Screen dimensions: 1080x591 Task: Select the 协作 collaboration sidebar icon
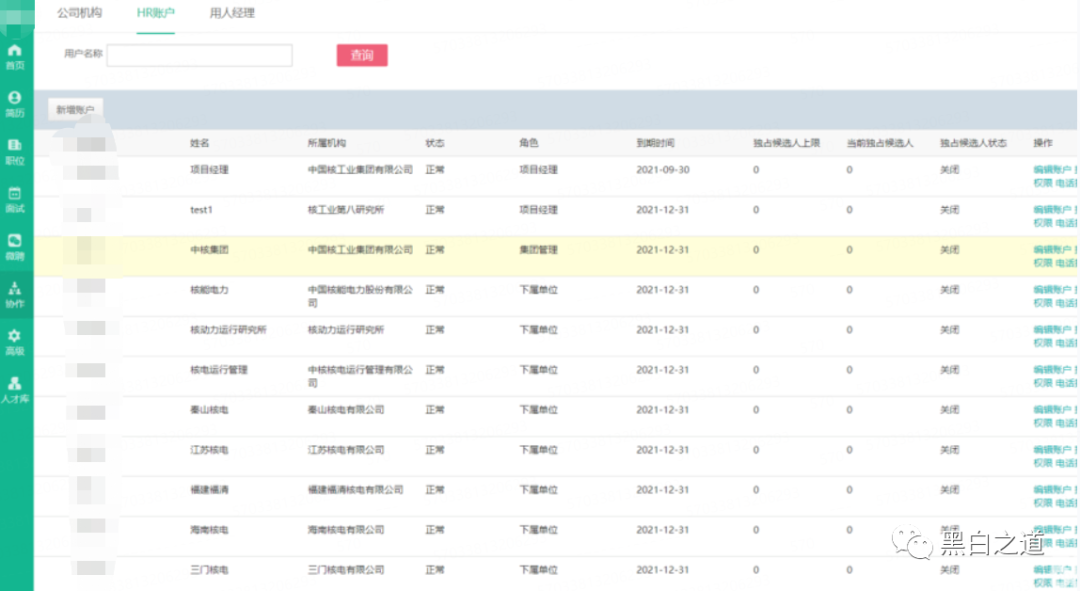point(14,295)
